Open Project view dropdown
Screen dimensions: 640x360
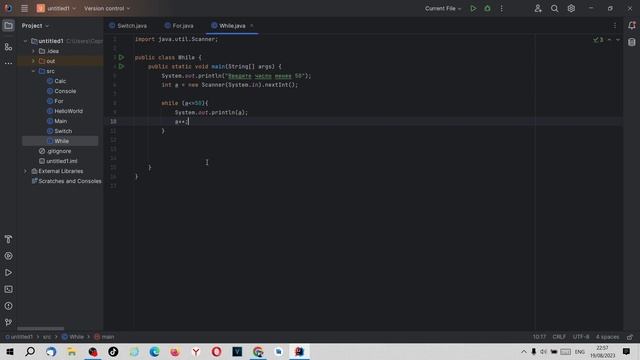[x=35, y=26]
